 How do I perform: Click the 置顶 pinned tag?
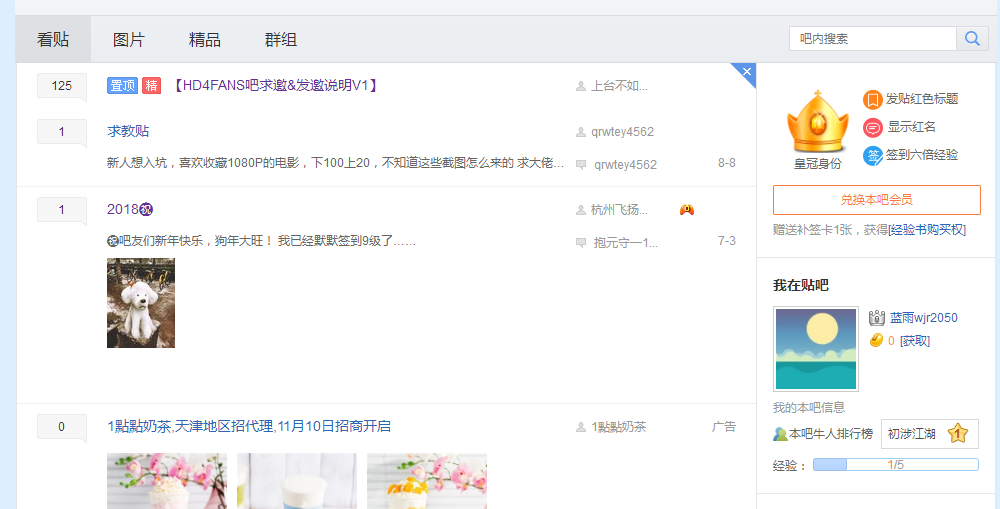pyautogui.click(x=122, y=85)
